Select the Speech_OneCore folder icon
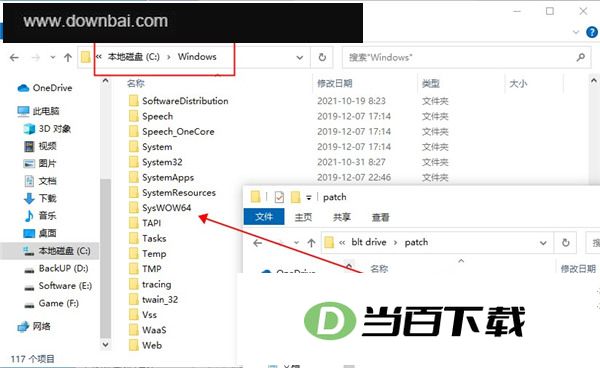Viewport: 600px width, 368px height. point(134,132)
